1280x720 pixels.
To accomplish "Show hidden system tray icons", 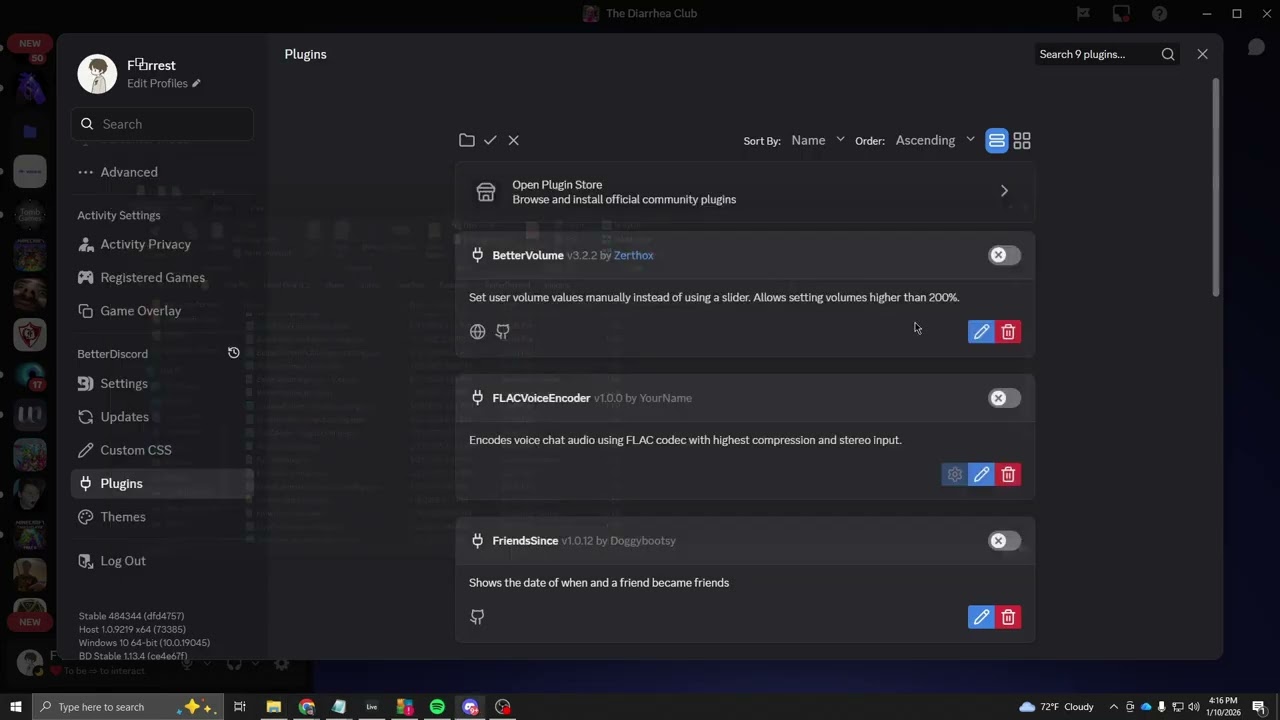I will tap(1113, 707).
